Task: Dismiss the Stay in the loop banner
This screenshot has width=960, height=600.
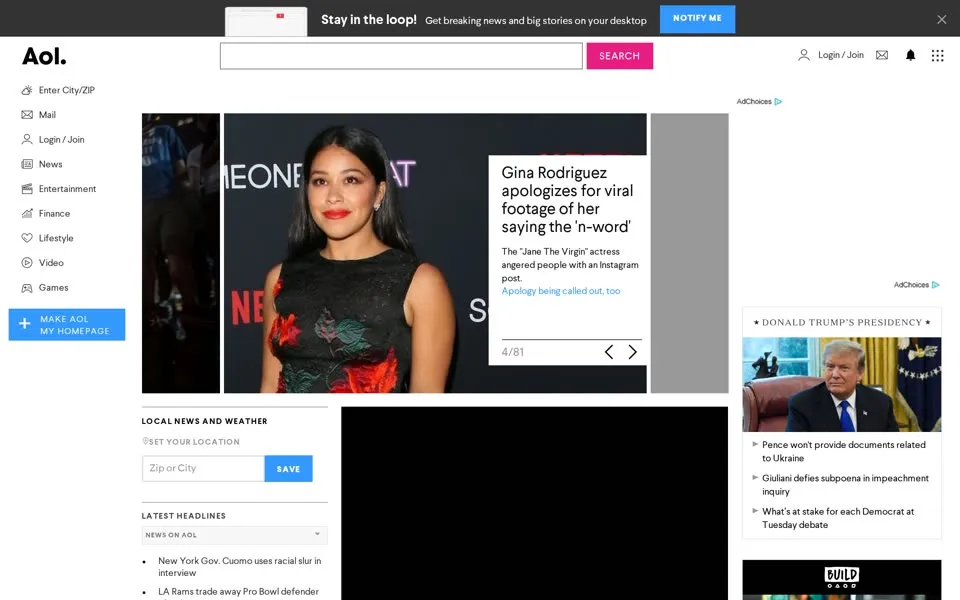Action: click(942, 20)
